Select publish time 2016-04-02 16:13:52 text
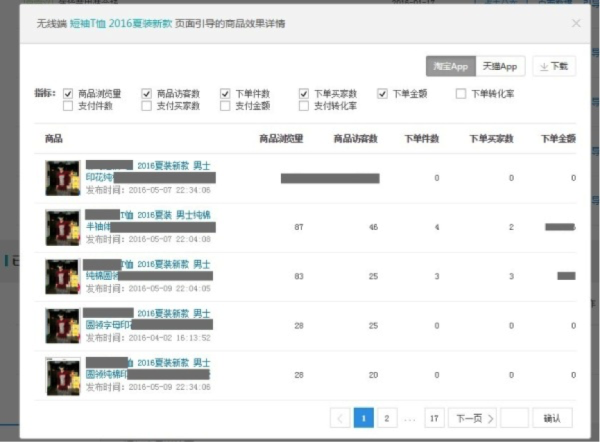 170,338
